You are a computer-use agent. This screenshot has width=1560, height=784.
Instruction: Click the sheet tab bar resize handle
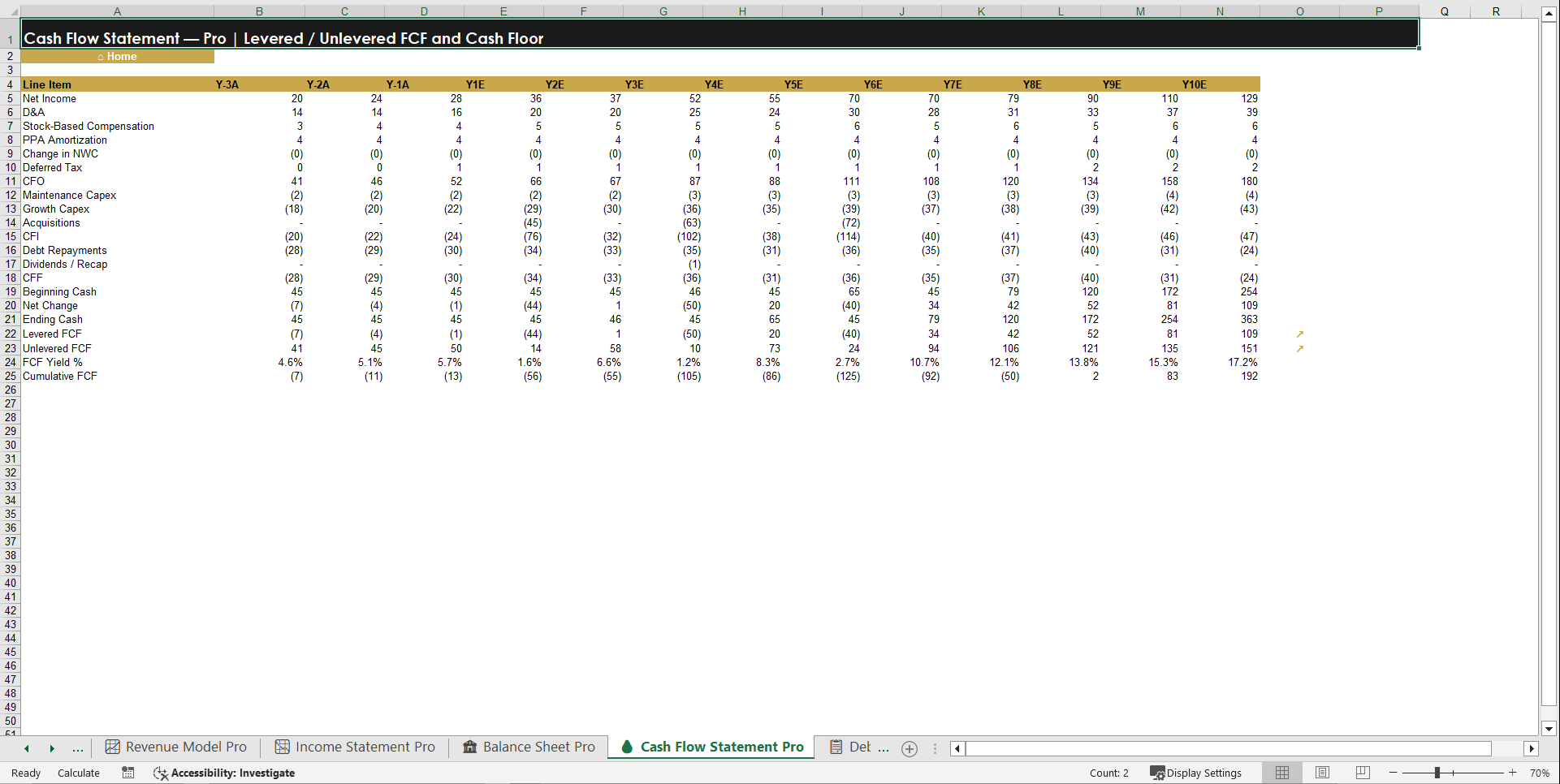(x=935, y=749)
